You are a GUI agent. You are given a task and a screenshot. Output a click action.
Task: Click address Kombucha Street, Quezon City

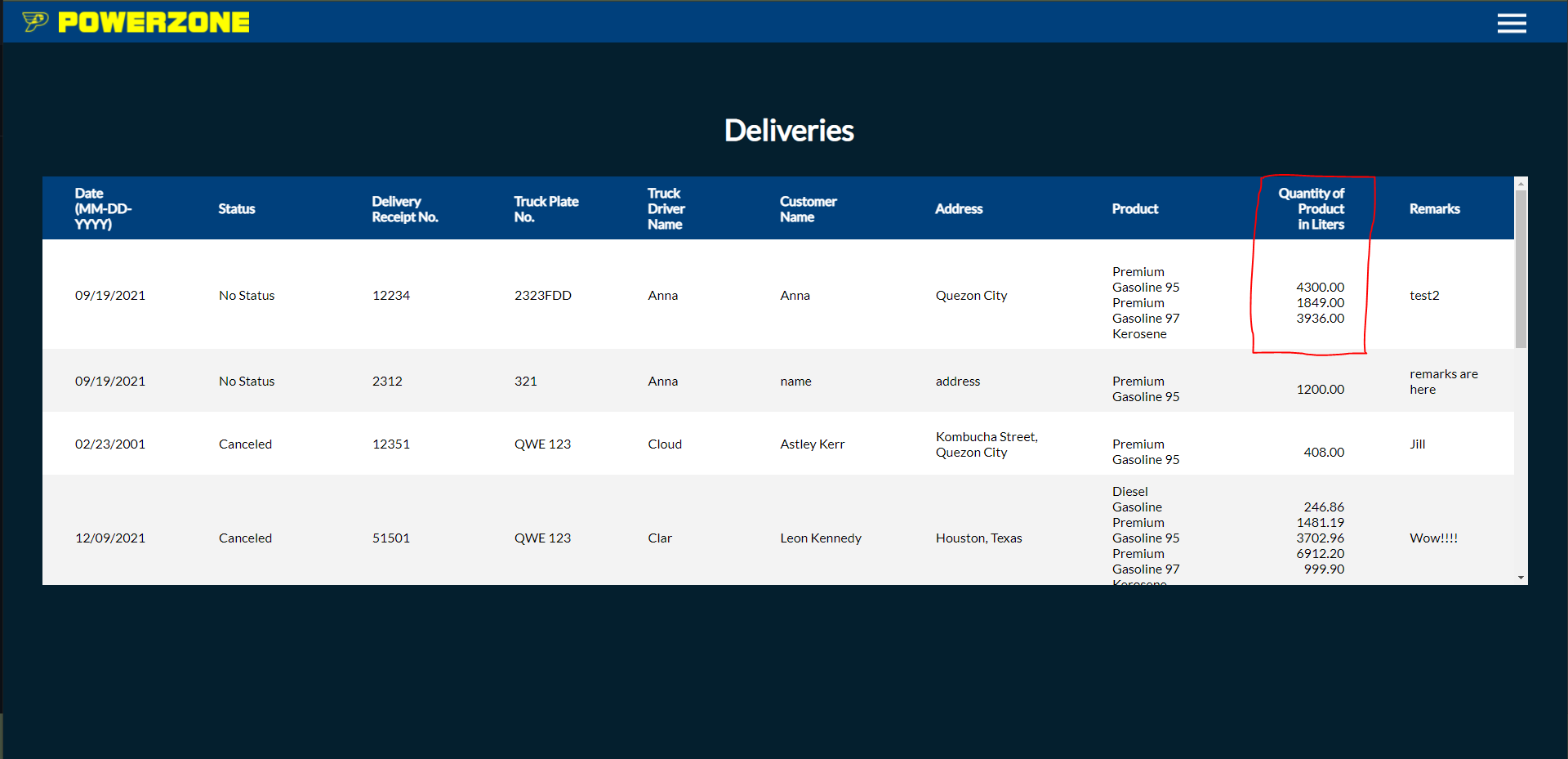coord(987,444)
